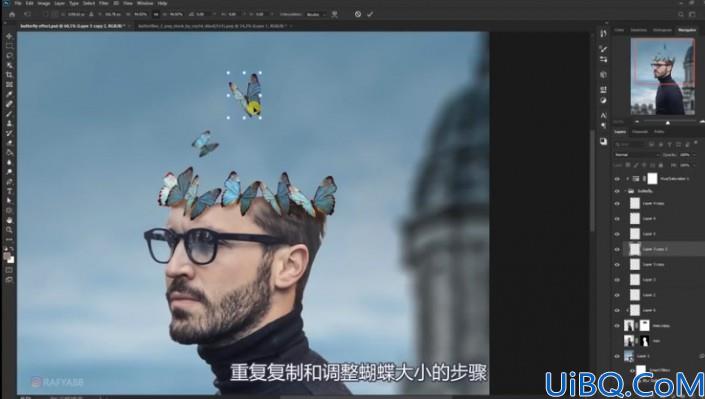This screenshot has width=705, height=399.
Task: Hide the butterfly group layer
Action: (x=617, y=191)
